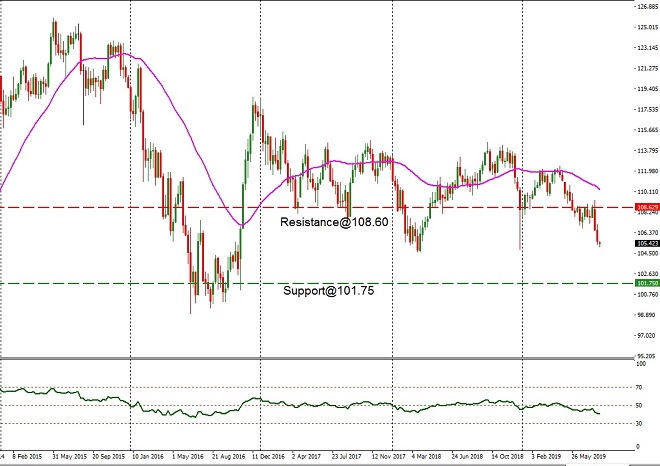Click the RSI scale value 50
Viewport: 660px width, 466px height.
[639, 406]
